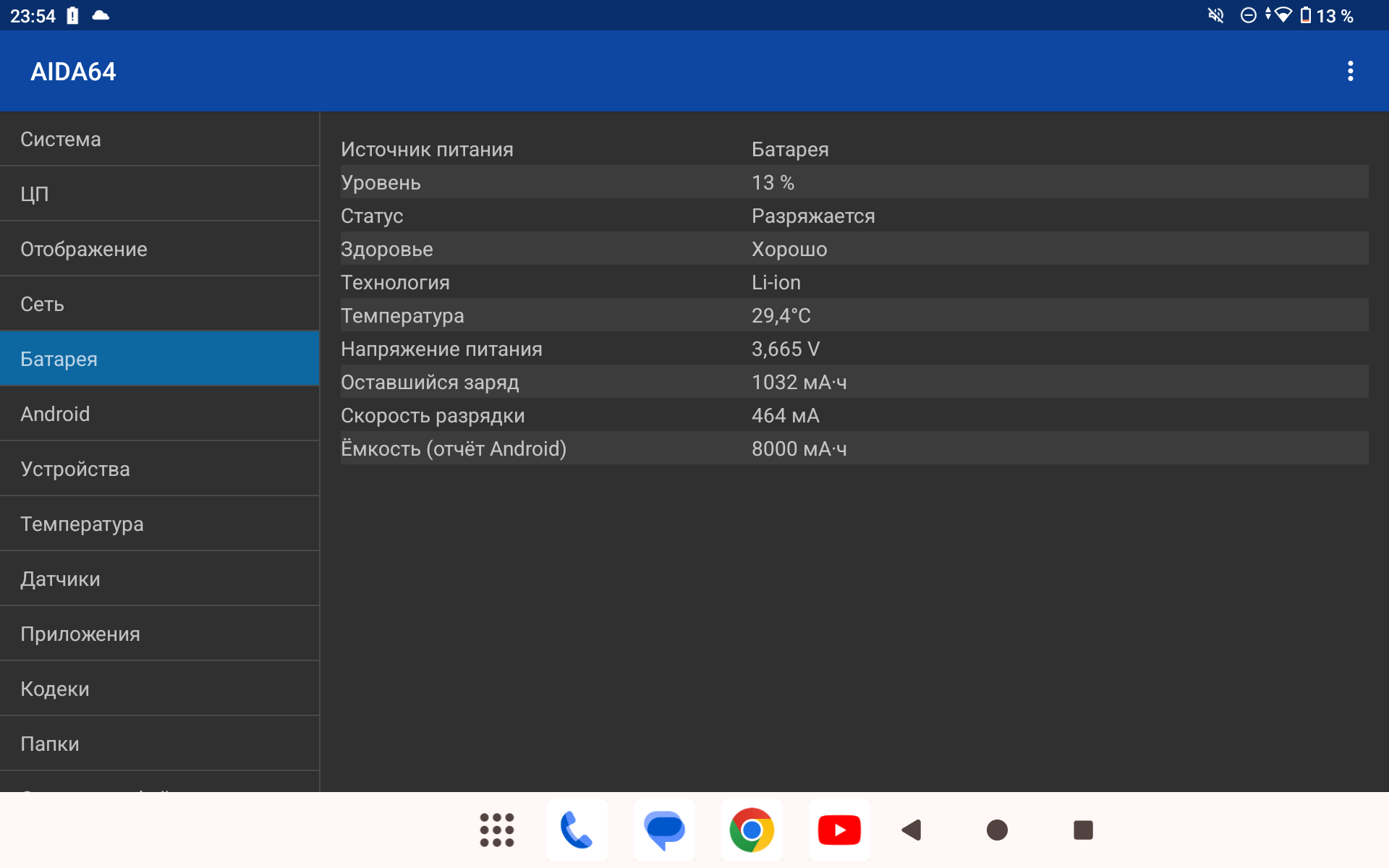Select the Система section

(159, 139)
